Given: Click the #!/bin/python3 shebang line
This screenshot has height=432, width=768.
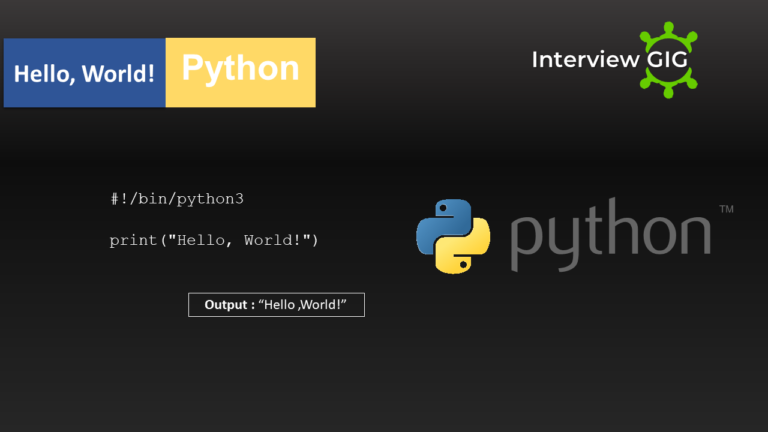Looking at the screenshot, I should (177, 199).
